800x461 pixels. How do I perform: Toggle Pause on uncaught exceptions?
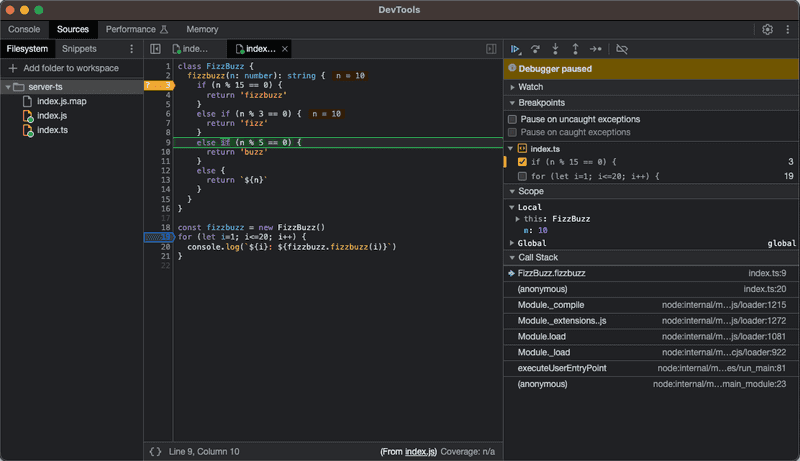tap(512, 119)
